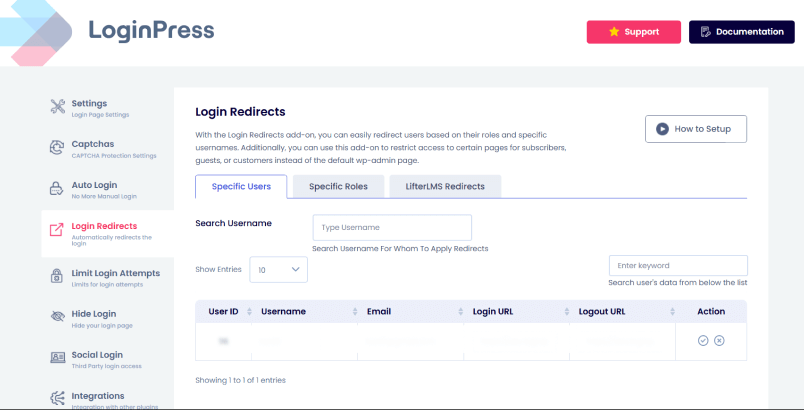Click the Captchas sidebar icon
The image size is (804, 410).
click(56, 148)
